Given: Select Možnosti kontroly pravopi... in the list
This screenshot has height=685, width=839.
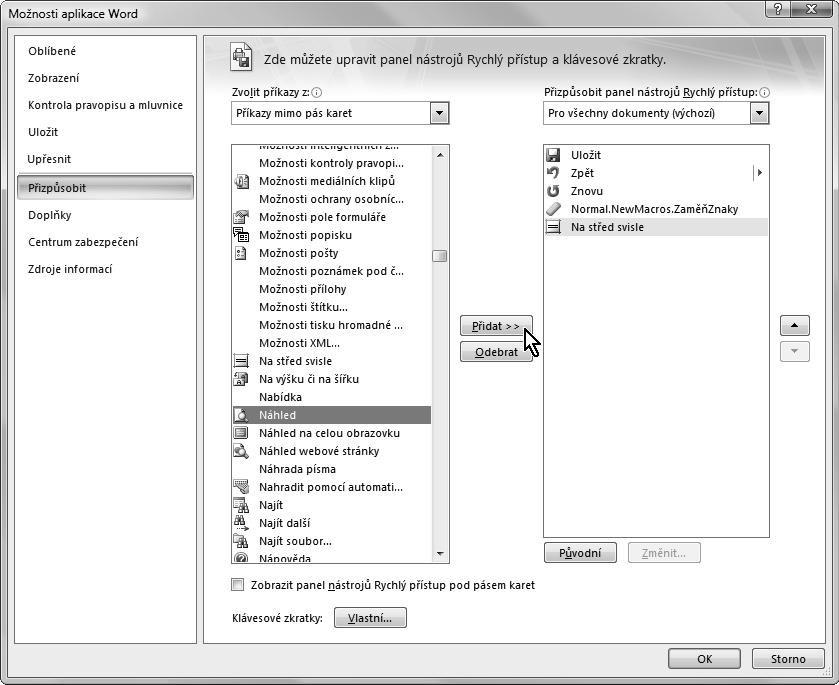Looking at the screenshot, I should coord(331,163).
